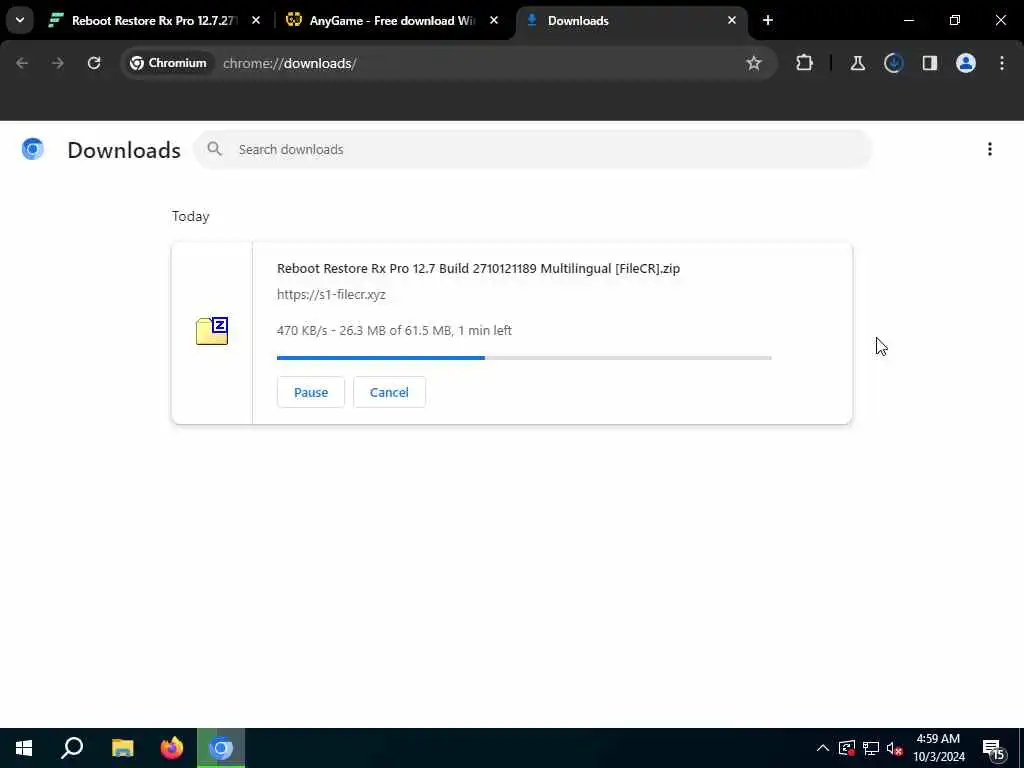This screenshot has height=768, width=1024.
Task: Open the Reboot Restore Rx Pro zip filename
Action: [x=478, y=268]
